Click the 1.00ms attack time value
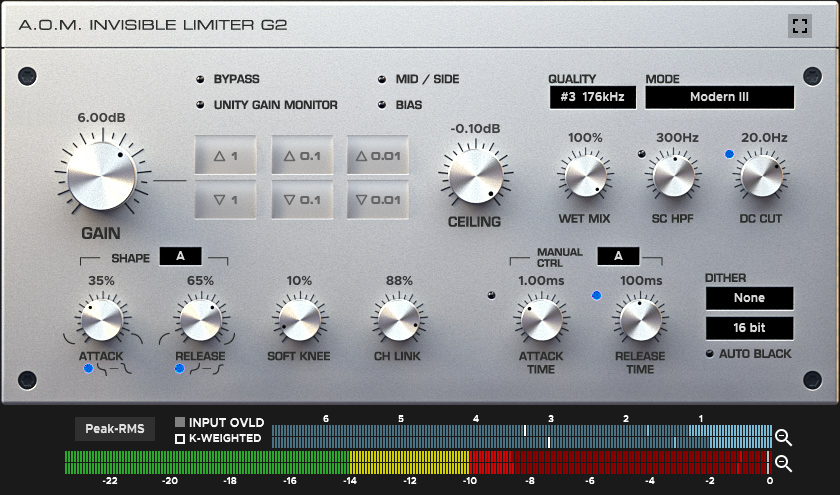 pyautogui.click(x=541, y=281)
